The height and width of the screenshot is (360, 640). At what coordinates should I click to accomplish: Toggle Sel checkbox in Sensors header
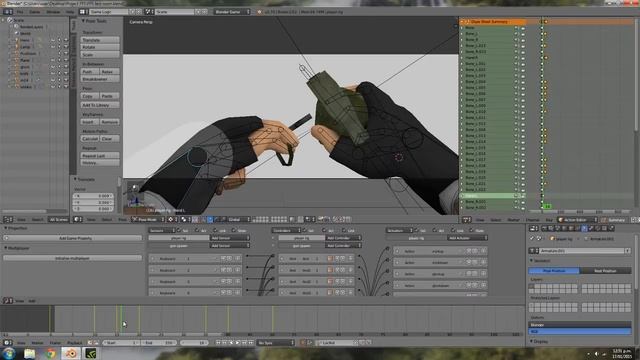tap(180, 231)
